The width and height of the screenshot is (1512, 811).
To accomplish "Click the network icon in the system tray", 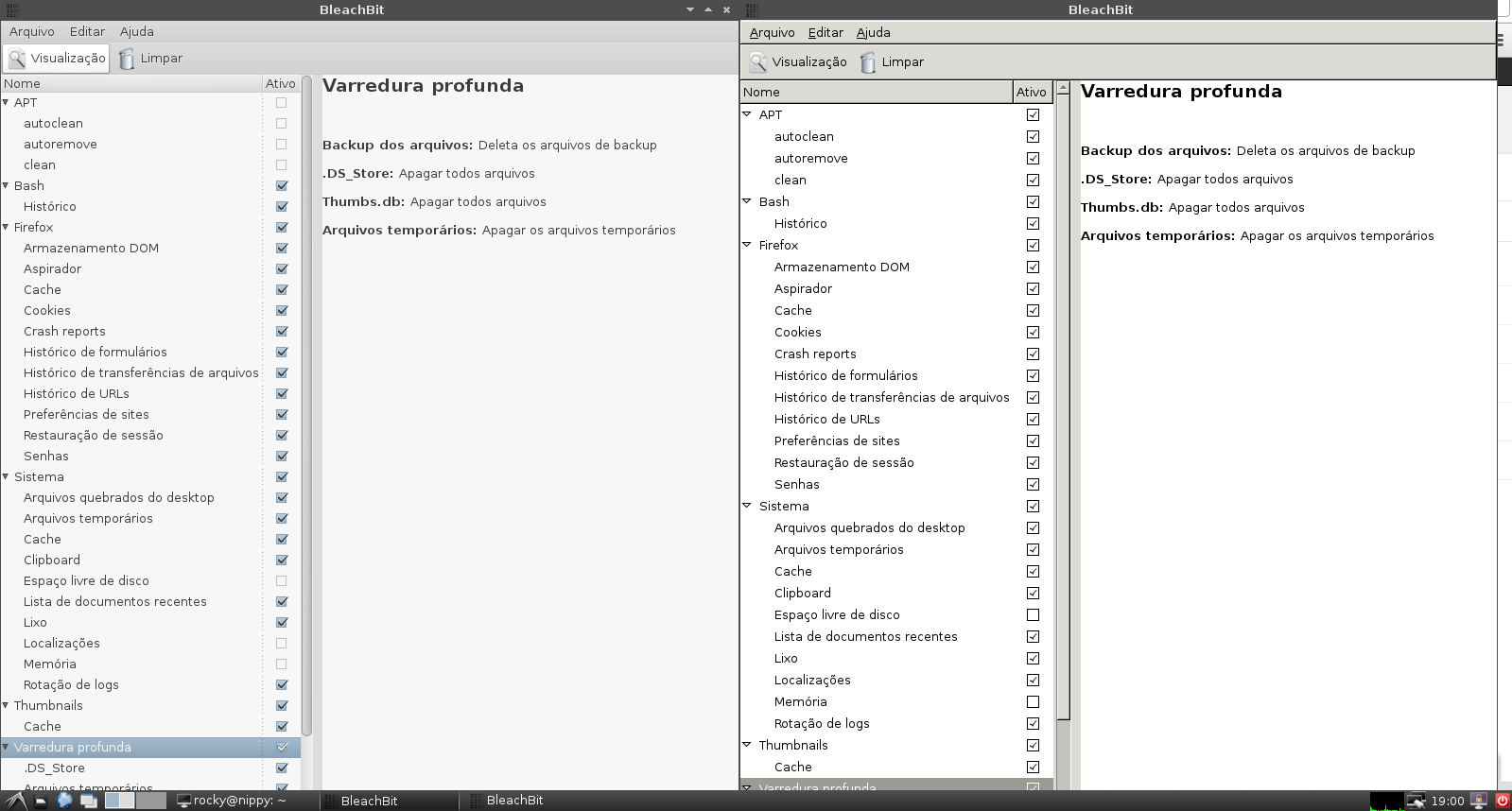I will [1416, 801].
